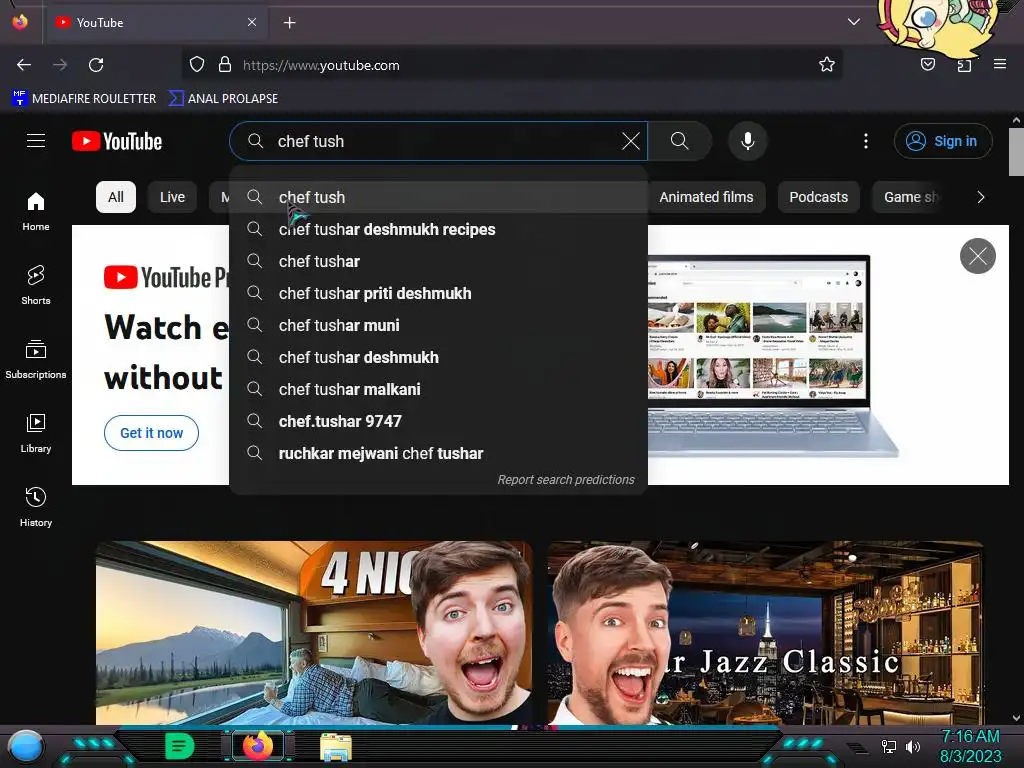
Task: Pick 'ruchkar mejwani chef tushar' suggestion
Action: click(x=438, y=453)
